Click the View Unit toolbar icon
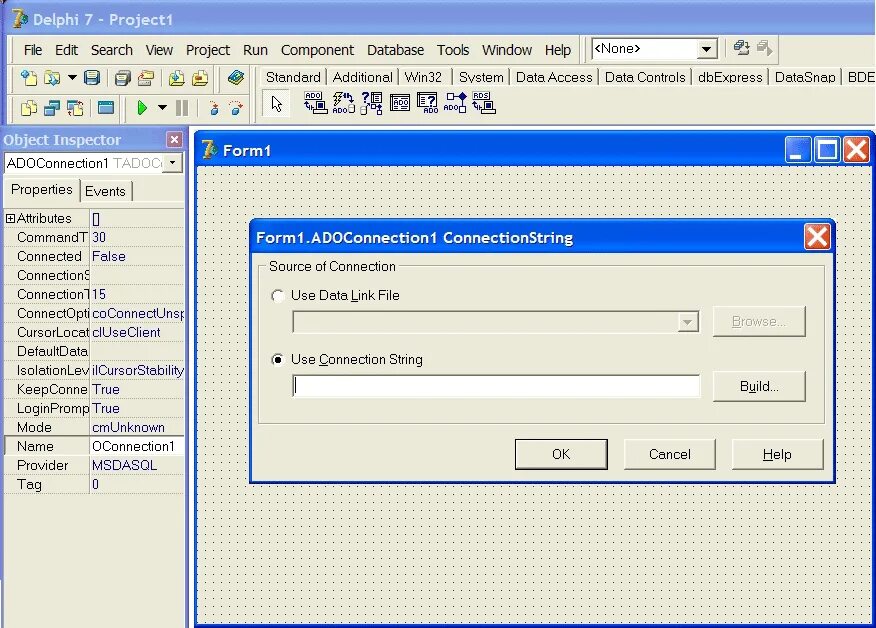This screenshot has height=628, width=876. 28,107
